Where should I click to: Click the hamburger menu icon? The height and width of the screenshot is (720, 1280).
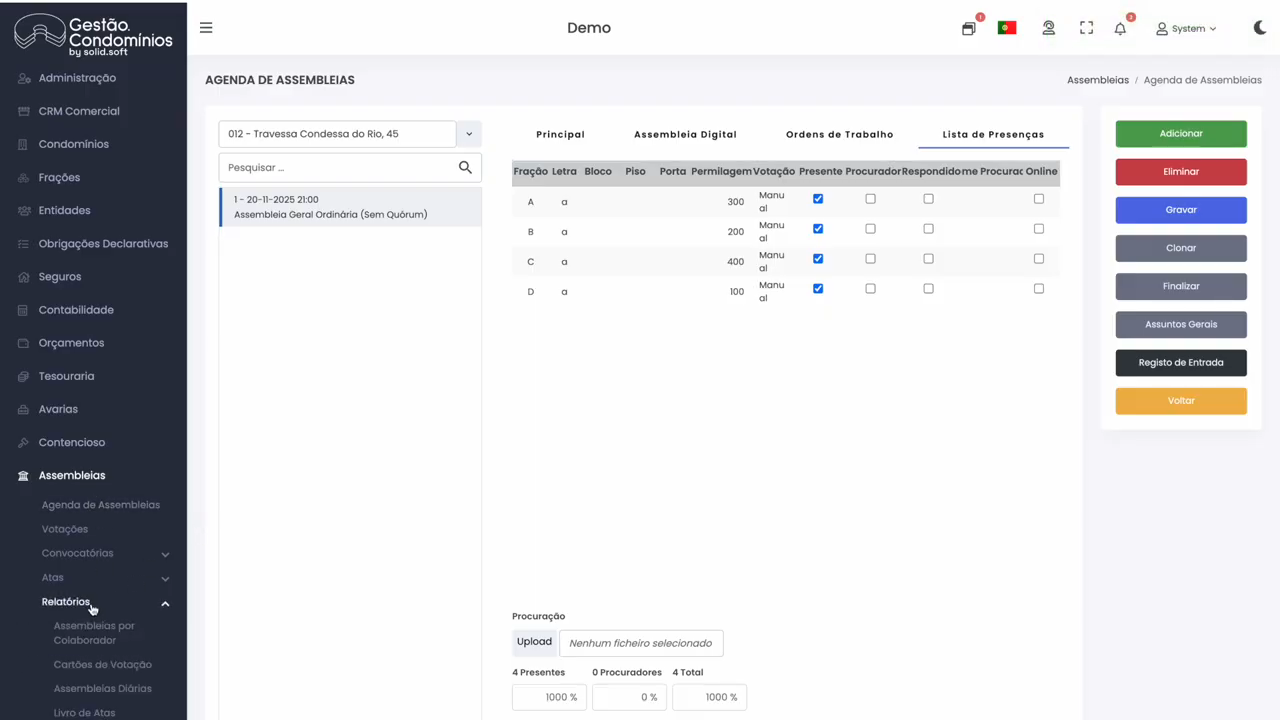click(x=206, y=28)
